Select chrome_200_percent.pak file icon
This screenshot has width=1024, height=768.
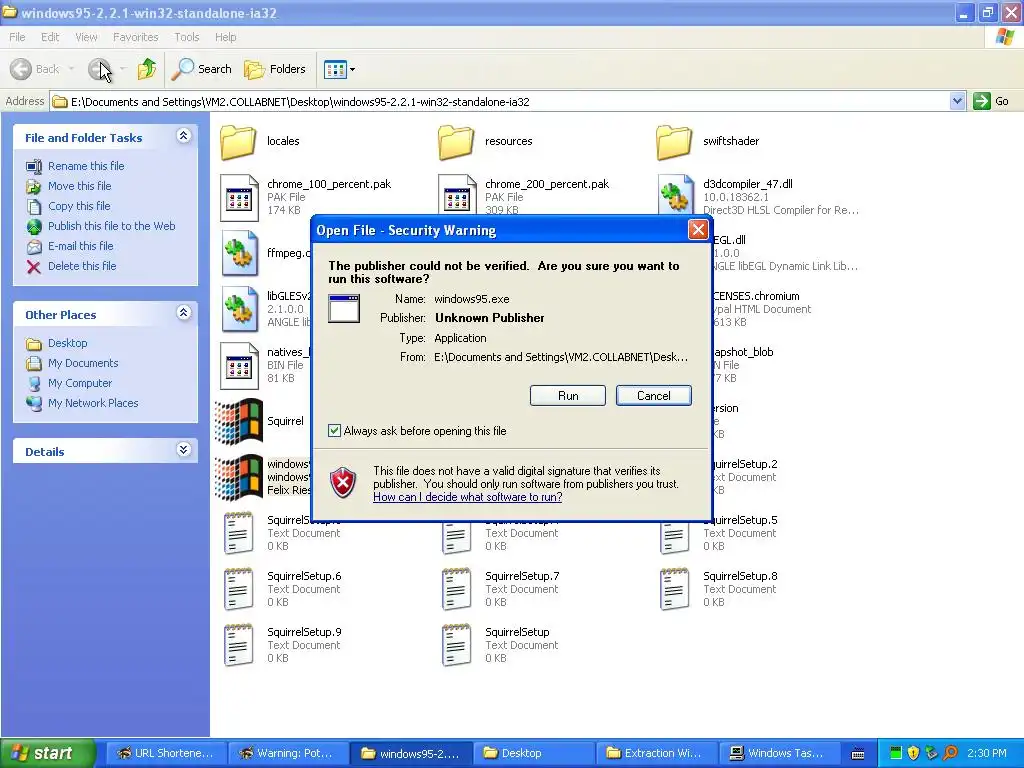click(457, 195)
